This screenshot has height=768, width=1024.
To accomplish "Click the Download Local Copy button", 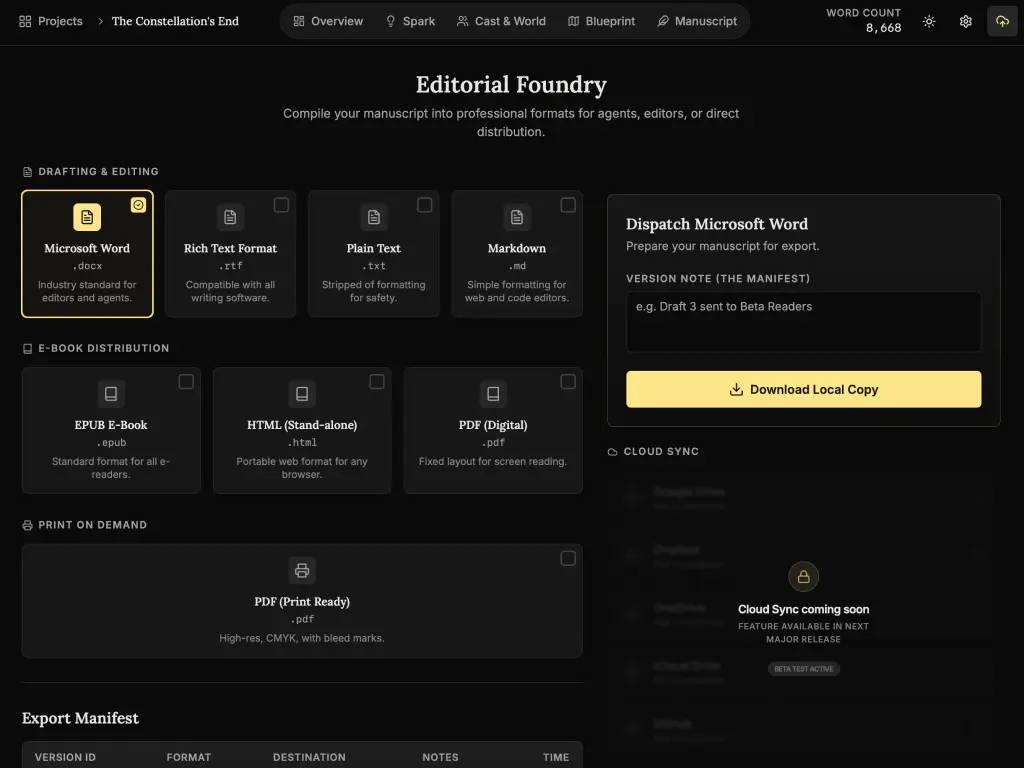I will [803, 388].
